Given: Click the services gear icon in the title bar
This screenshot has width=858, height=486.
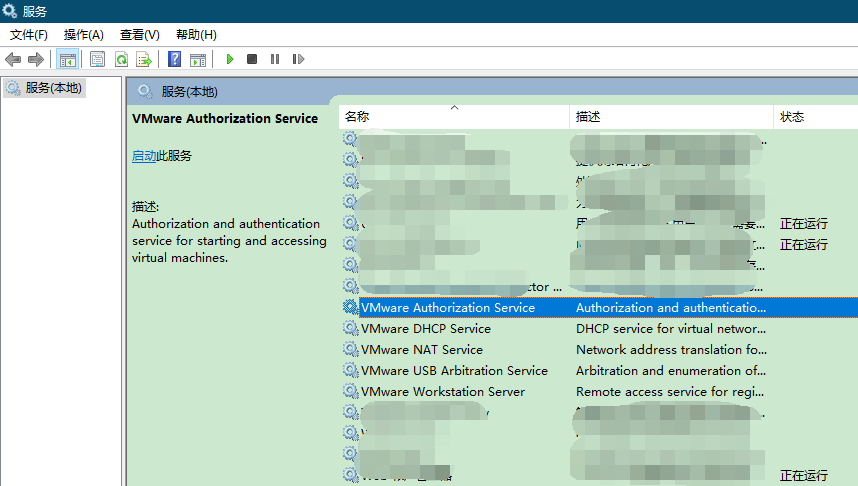Looking at the screenshot, I should pyautogui.click(x=10, y=10).
